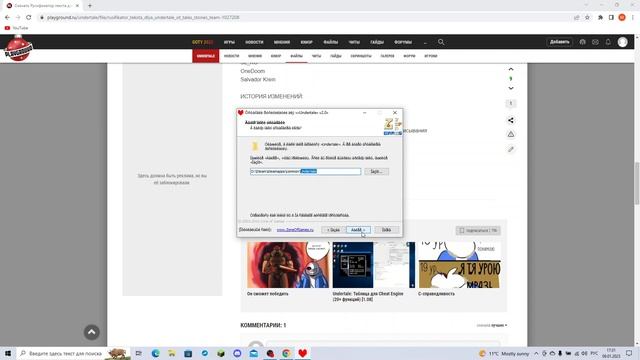Click the OneDoom author name
The height and width of the screenshot is (360, 640).
pyautogui.click(x=253, y=71)
